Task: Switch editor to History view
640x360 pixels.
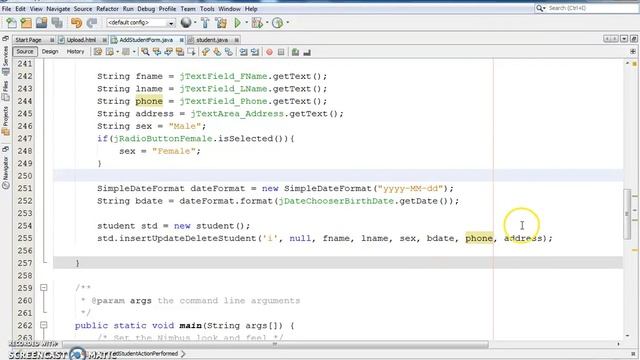Action: click(x=75, y=51)
